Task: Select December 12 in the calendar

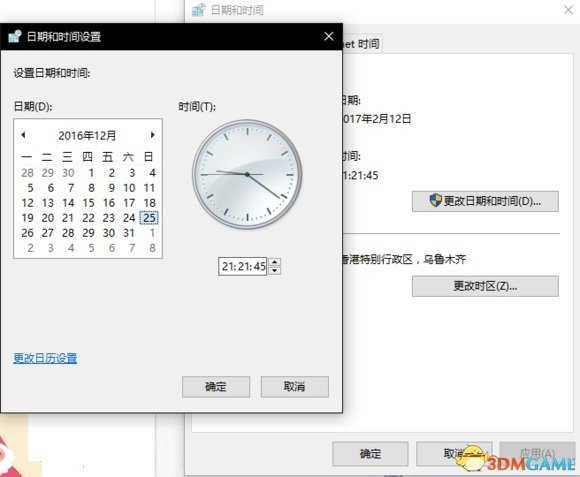Action: coord(27,203)
